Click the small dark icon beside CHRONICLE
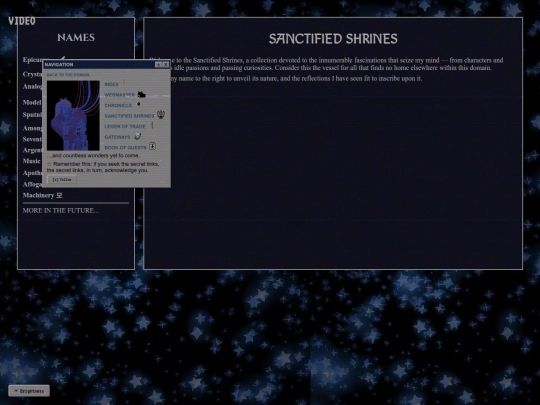 [x=138, y=104]
